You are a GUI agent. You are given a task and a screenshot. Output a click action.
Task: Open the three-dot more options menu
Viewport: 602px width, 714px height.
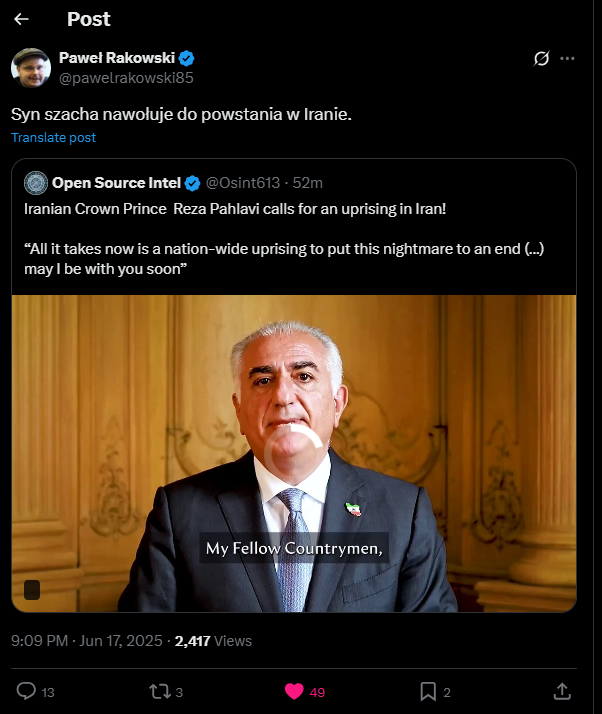pyautogui.click(x=568, y=59)
